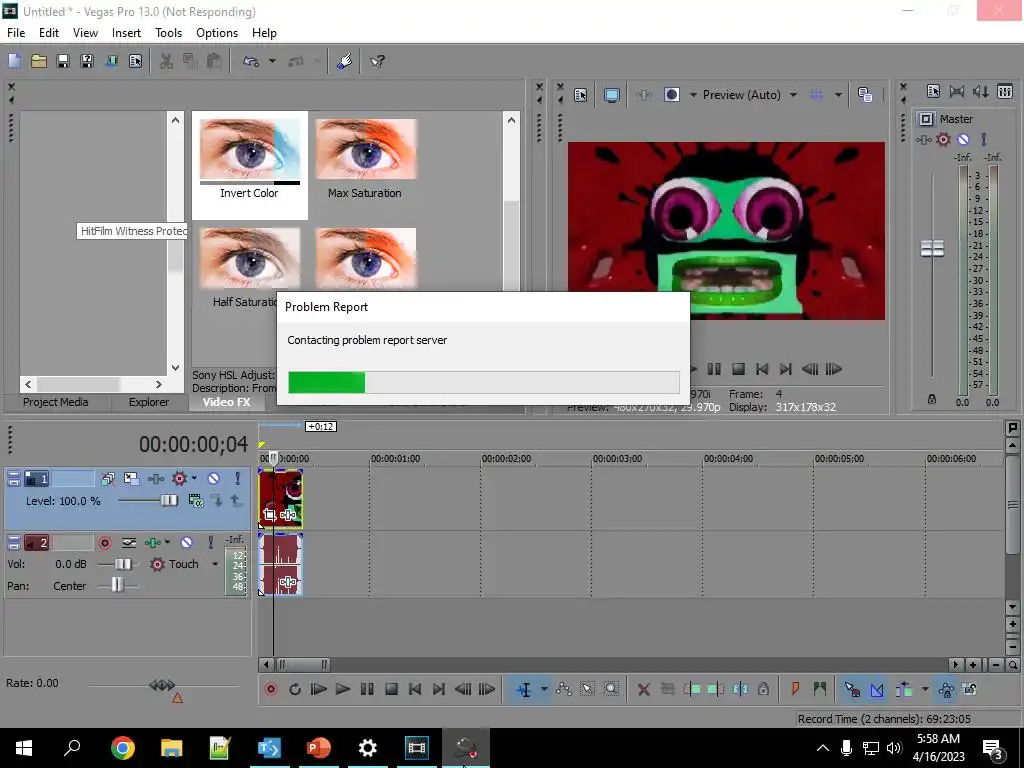Solo audio track 2
This screenshot has width=1024, height=768.
(210, 543)
